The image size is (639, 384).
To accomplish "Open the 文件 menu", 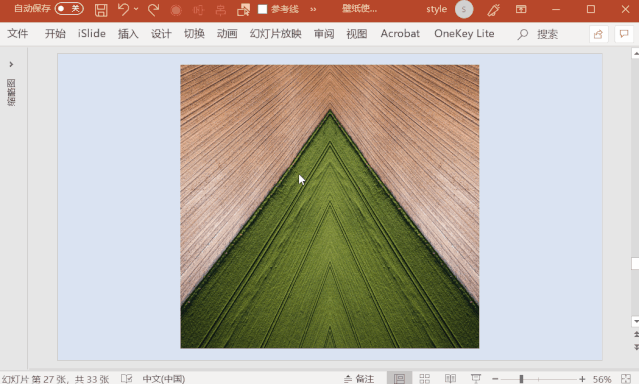I will 18,34.
